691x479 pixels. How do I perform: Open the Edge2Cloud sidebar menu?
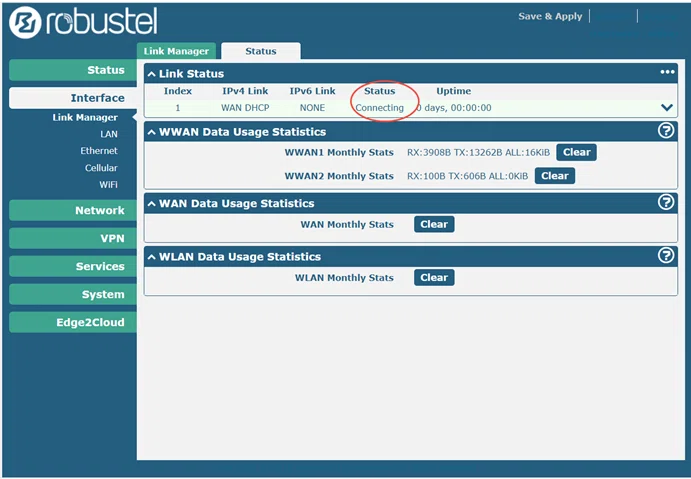pyautogui.click(x=73, y=323)
